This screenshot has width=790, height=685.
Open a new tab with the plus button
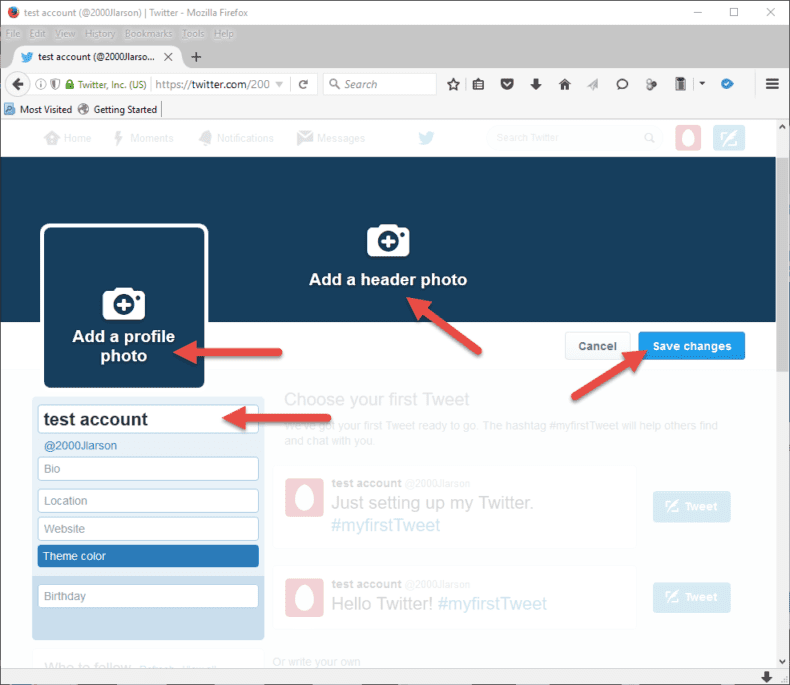[196, 57]
